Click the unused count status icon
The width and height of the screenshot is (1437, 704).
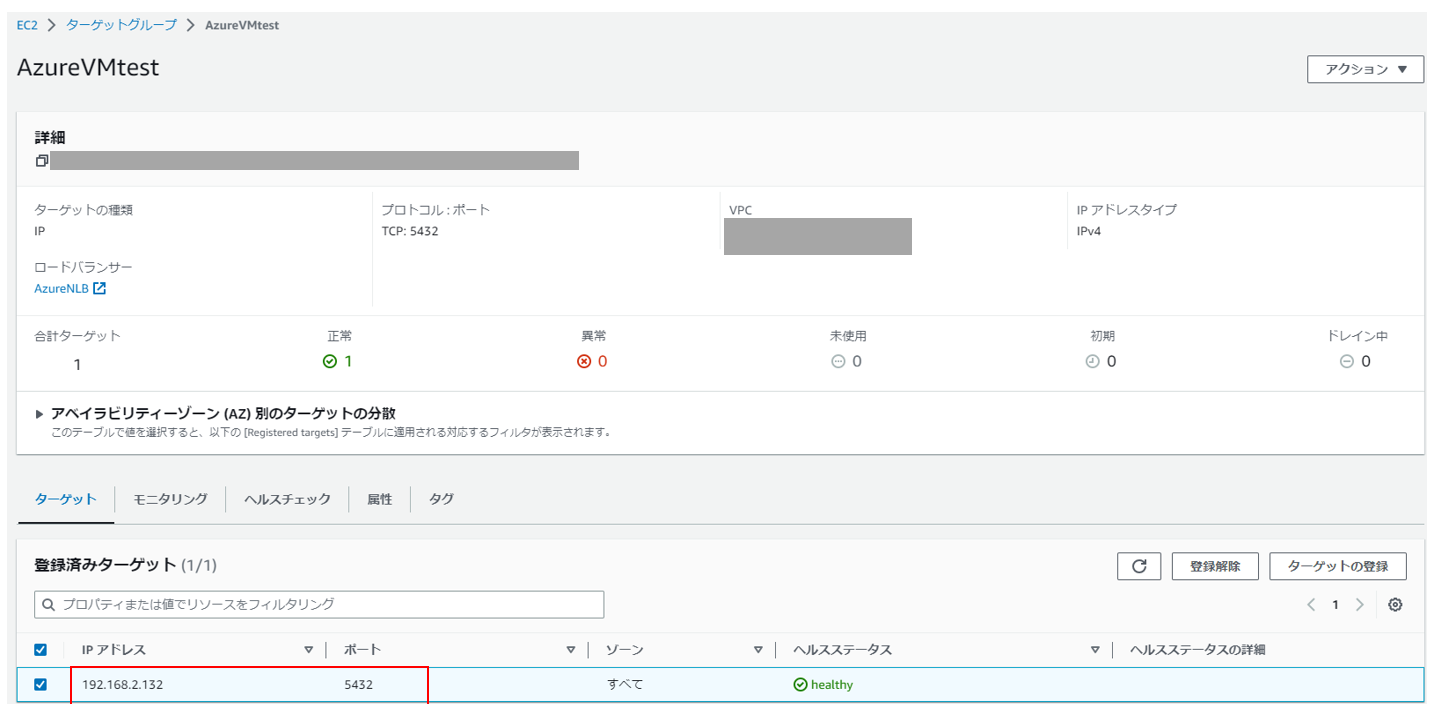838,362
